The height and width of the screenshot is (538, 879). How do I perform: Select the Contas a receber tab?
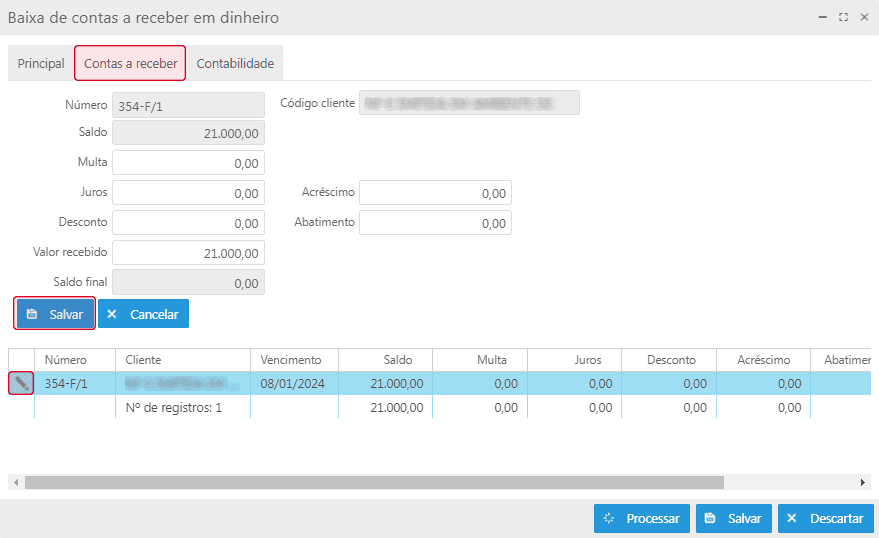tap(130, 63)
